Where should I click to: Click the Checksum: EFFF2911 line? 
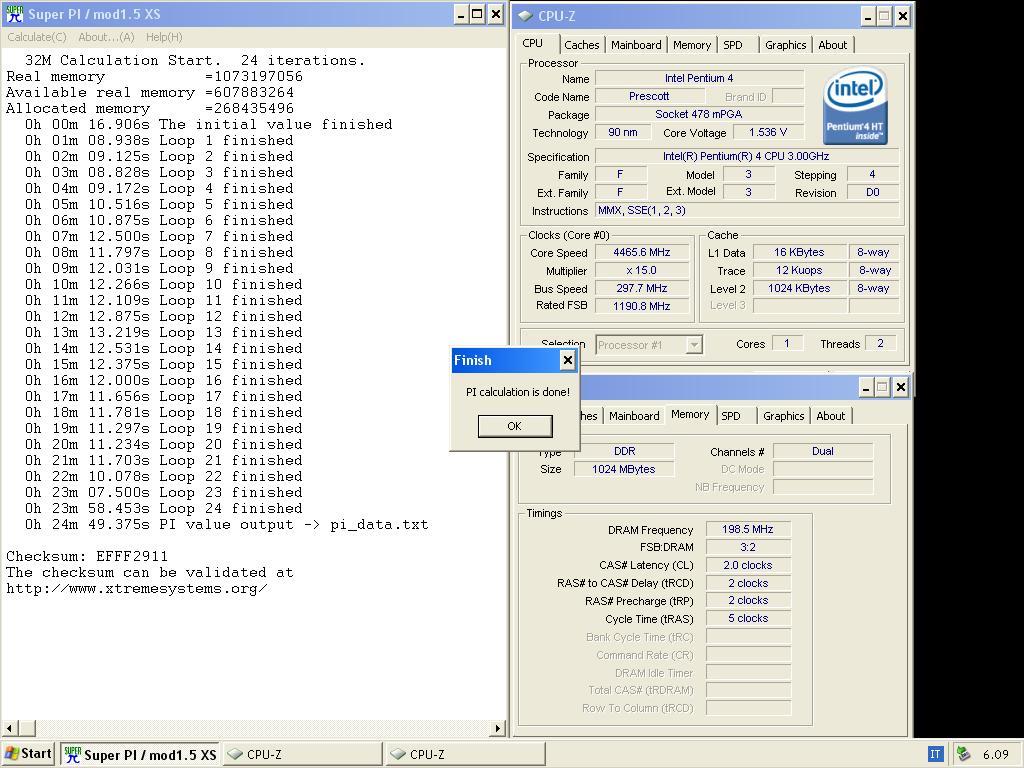[x=87, y=556]
